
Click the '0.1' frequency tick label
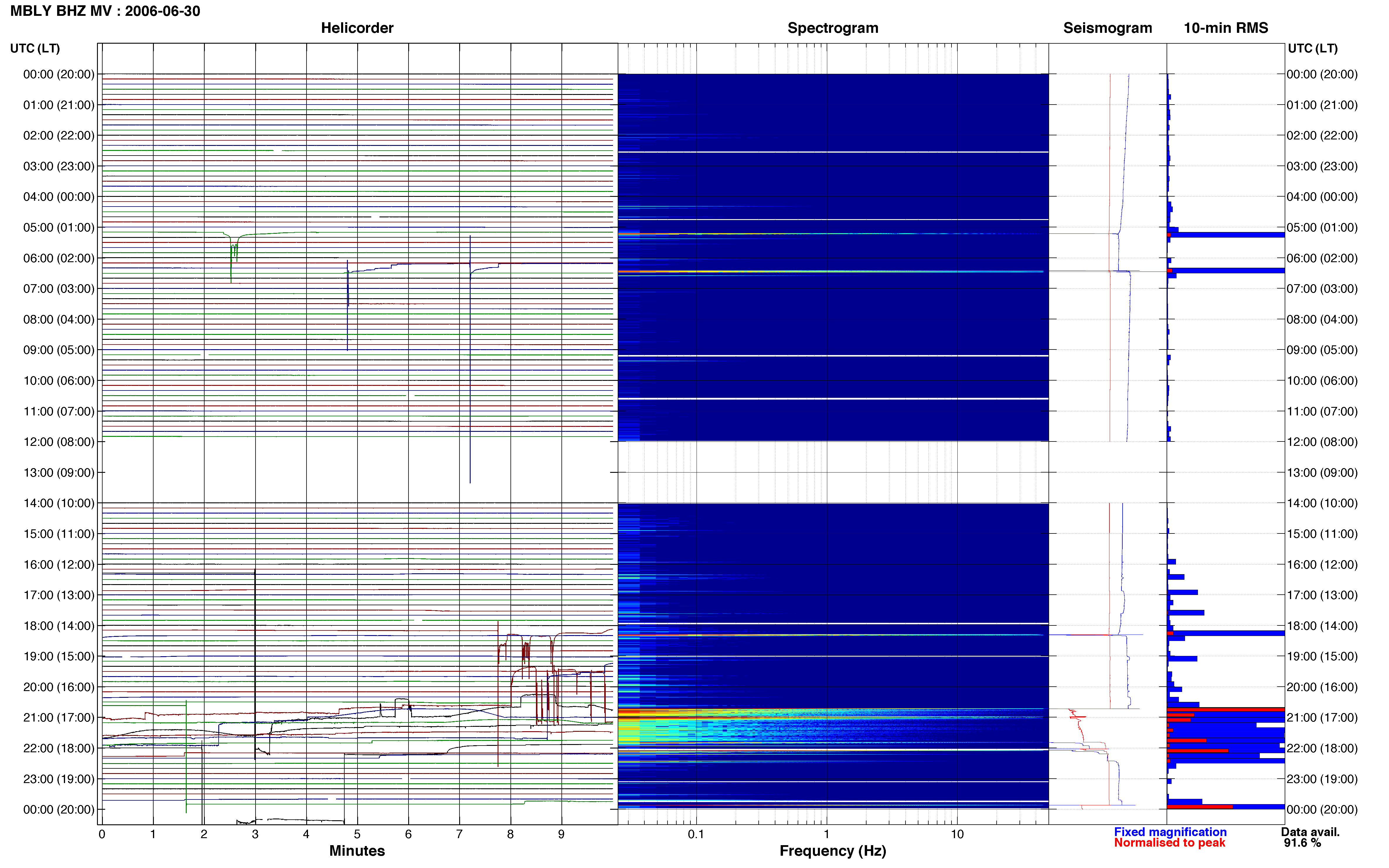click(x=696, y=834)
